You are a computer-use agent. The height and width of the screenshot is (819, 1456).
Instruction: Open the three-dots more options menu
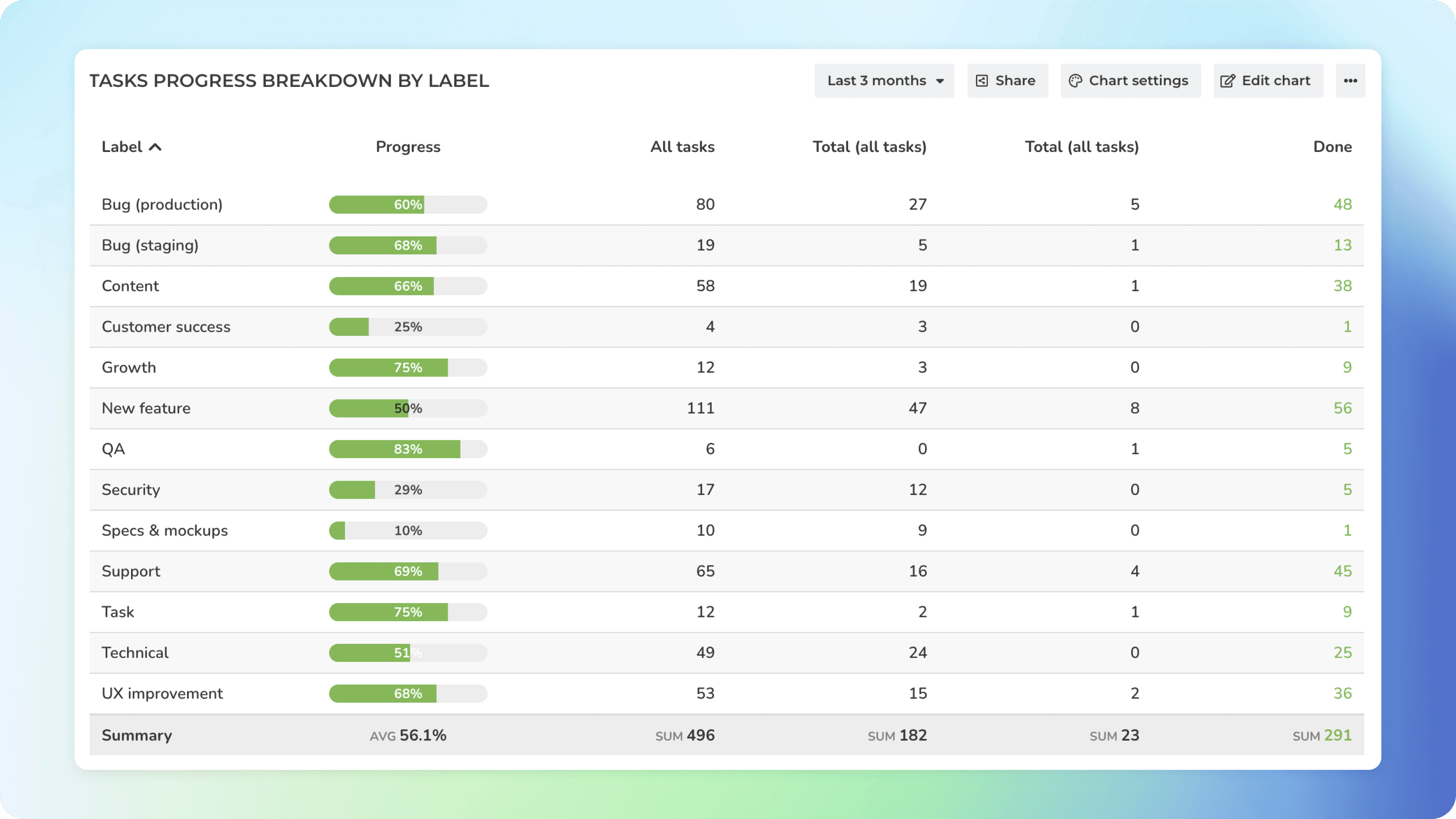[1350, 81]
